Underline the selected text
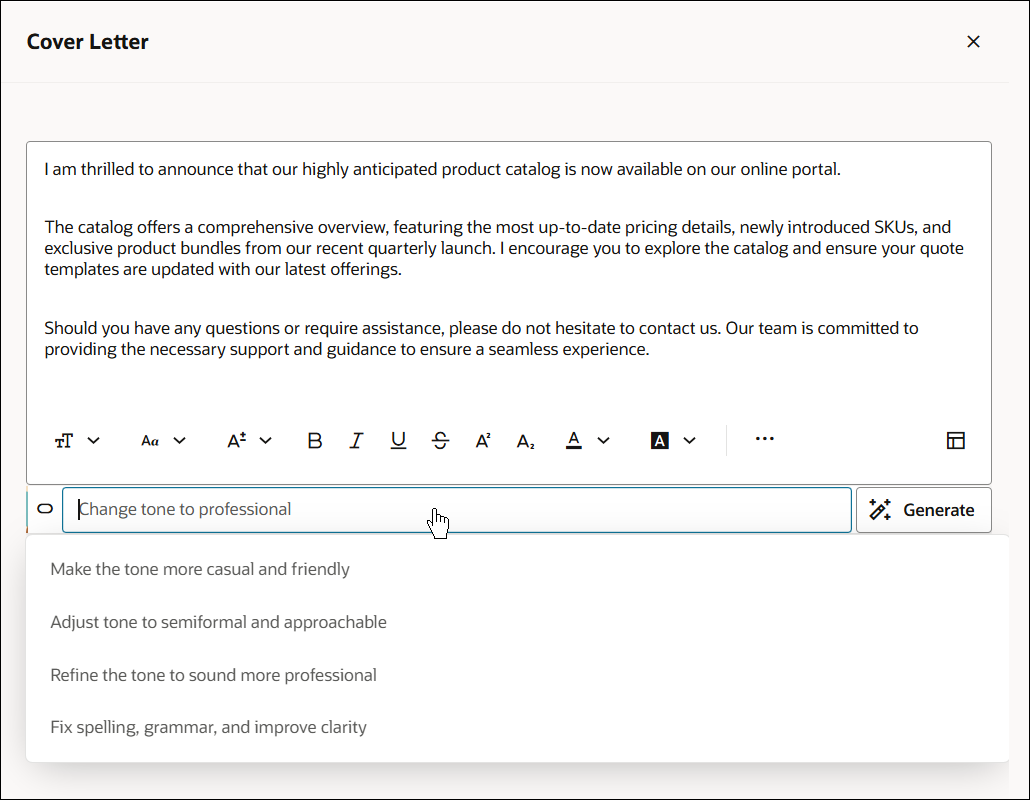 (x=398, y=440)
